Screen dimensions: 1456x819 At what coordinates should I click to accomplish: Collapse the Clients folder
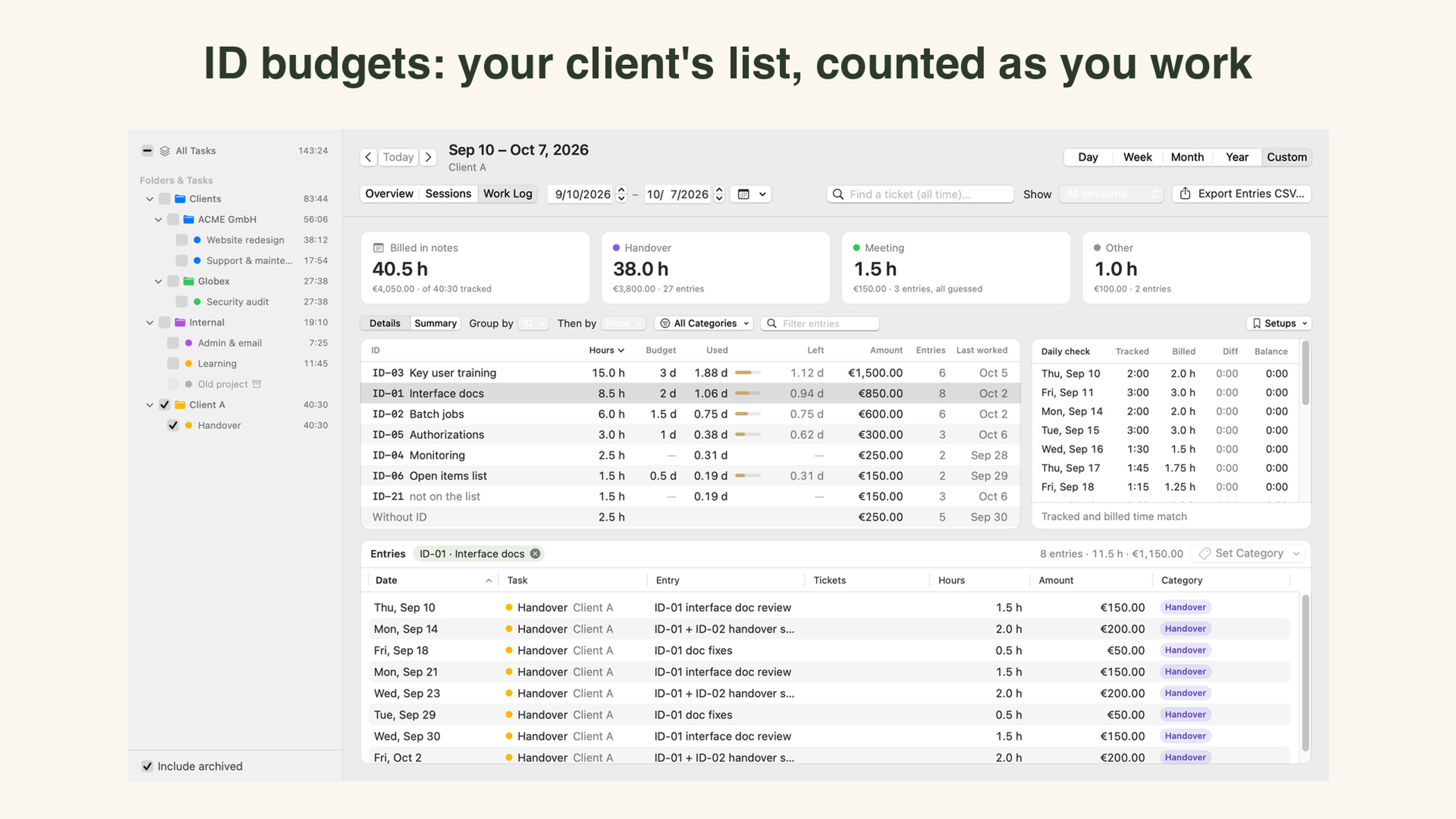point(150,198)
